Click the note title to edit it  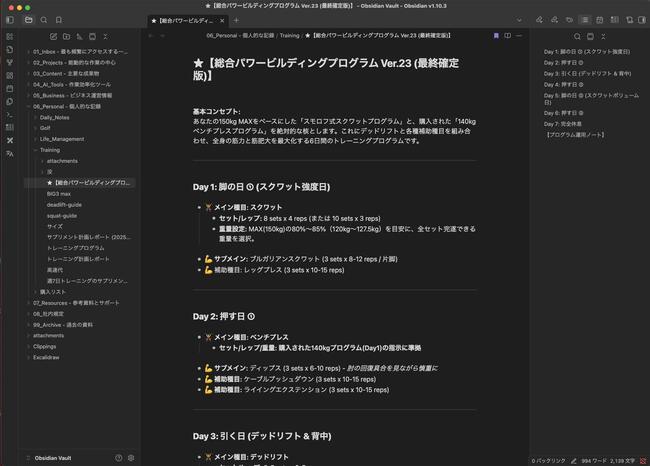326,69
